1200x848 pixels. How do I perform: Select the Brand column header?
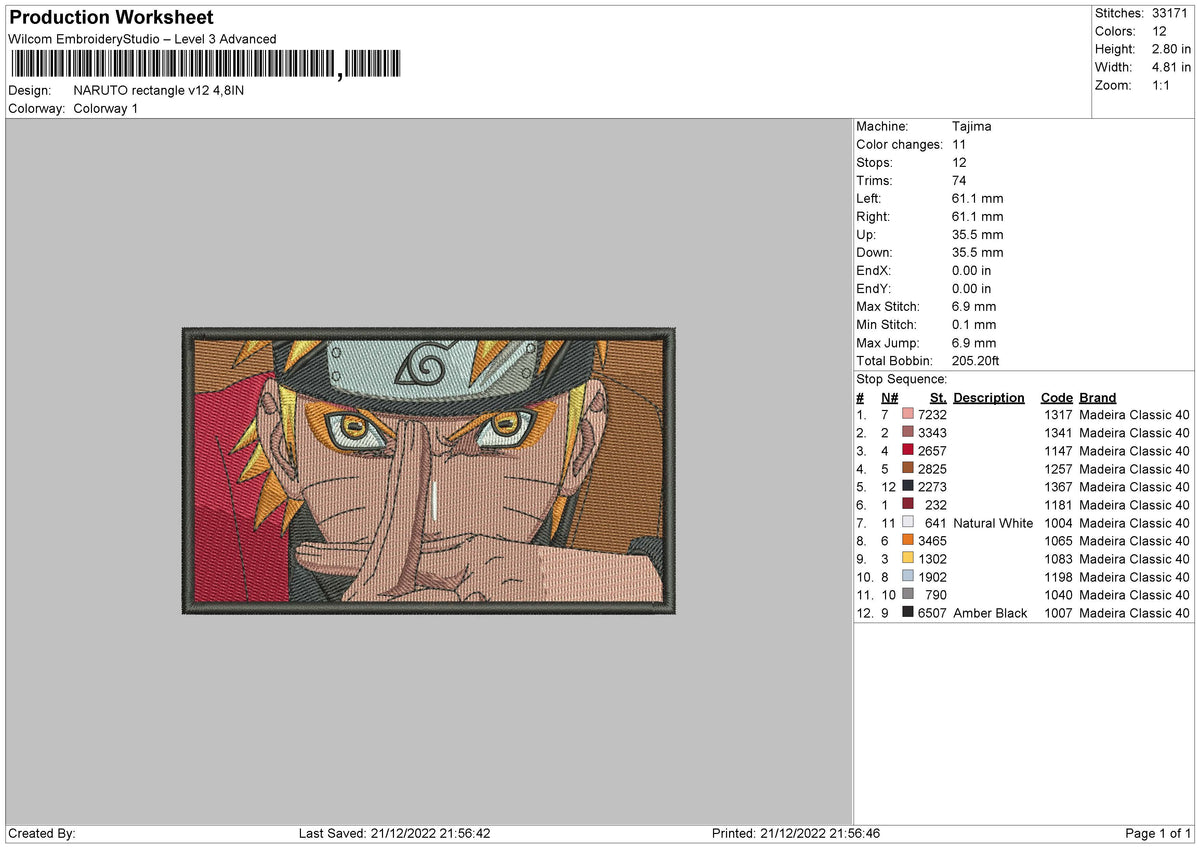pos(1097,397)
